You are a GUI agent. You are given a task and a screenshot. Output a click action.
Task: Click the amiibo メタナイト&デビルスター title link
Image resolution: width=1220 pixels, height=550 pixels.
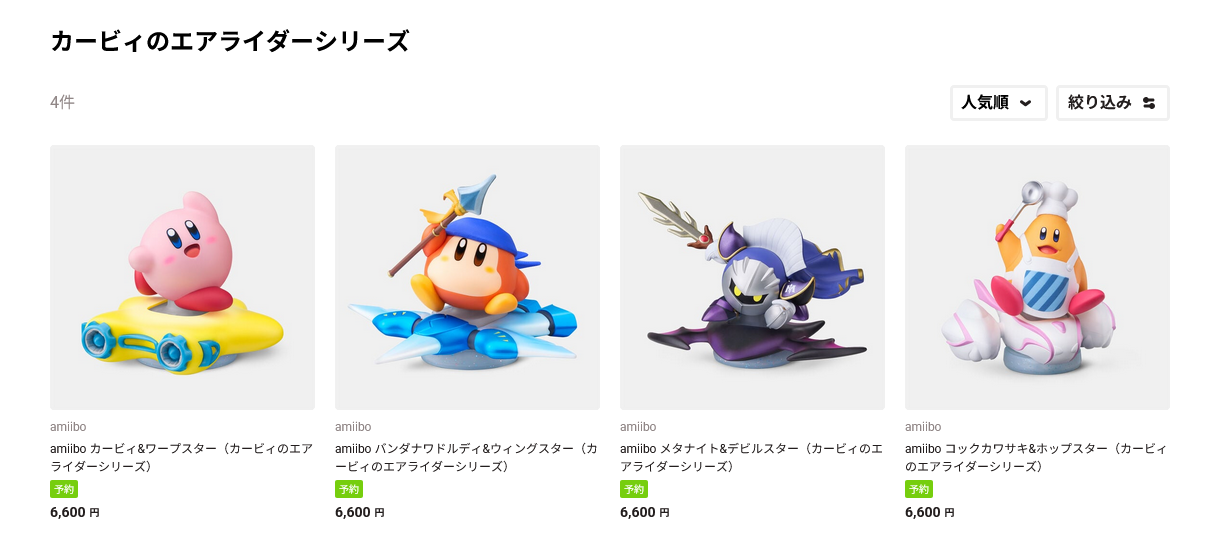pyautogui.click(x=752, y=458)
